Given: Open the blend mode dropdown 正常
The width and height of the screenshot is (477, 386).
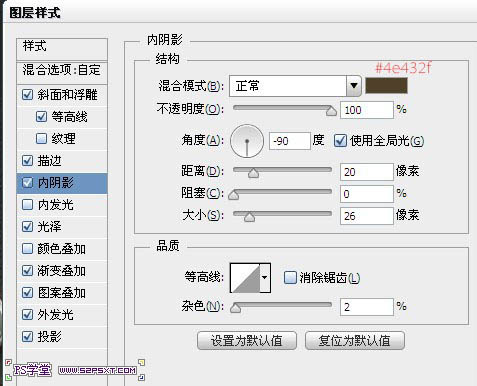Looking at the screenshot, I should click(295, 86).
